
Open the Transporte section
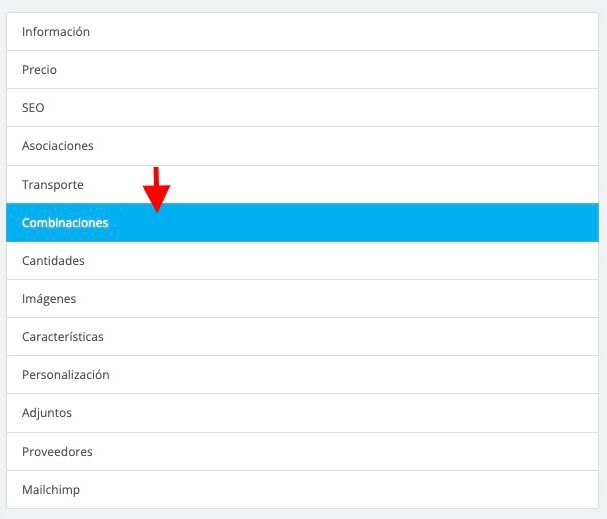pos(302,185)
